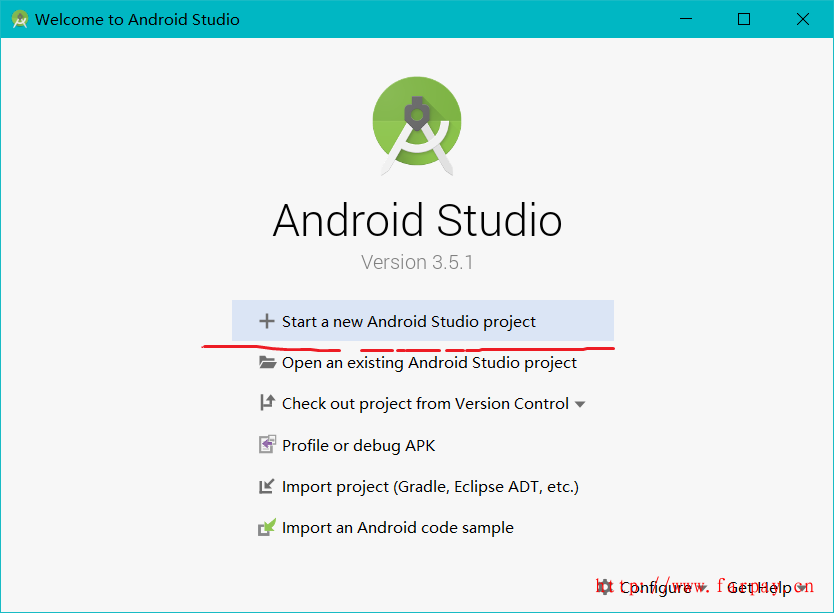This screenshot has width=834, height=613.
Task: Choose Profile or debug APK text
Action: click(358, 446)
